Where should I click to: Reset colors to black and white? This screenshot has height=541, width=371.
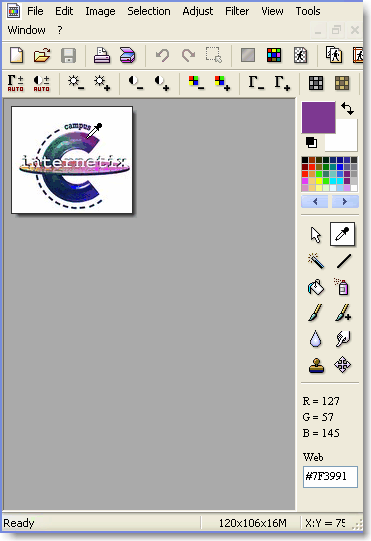click(x=311, y=142)
